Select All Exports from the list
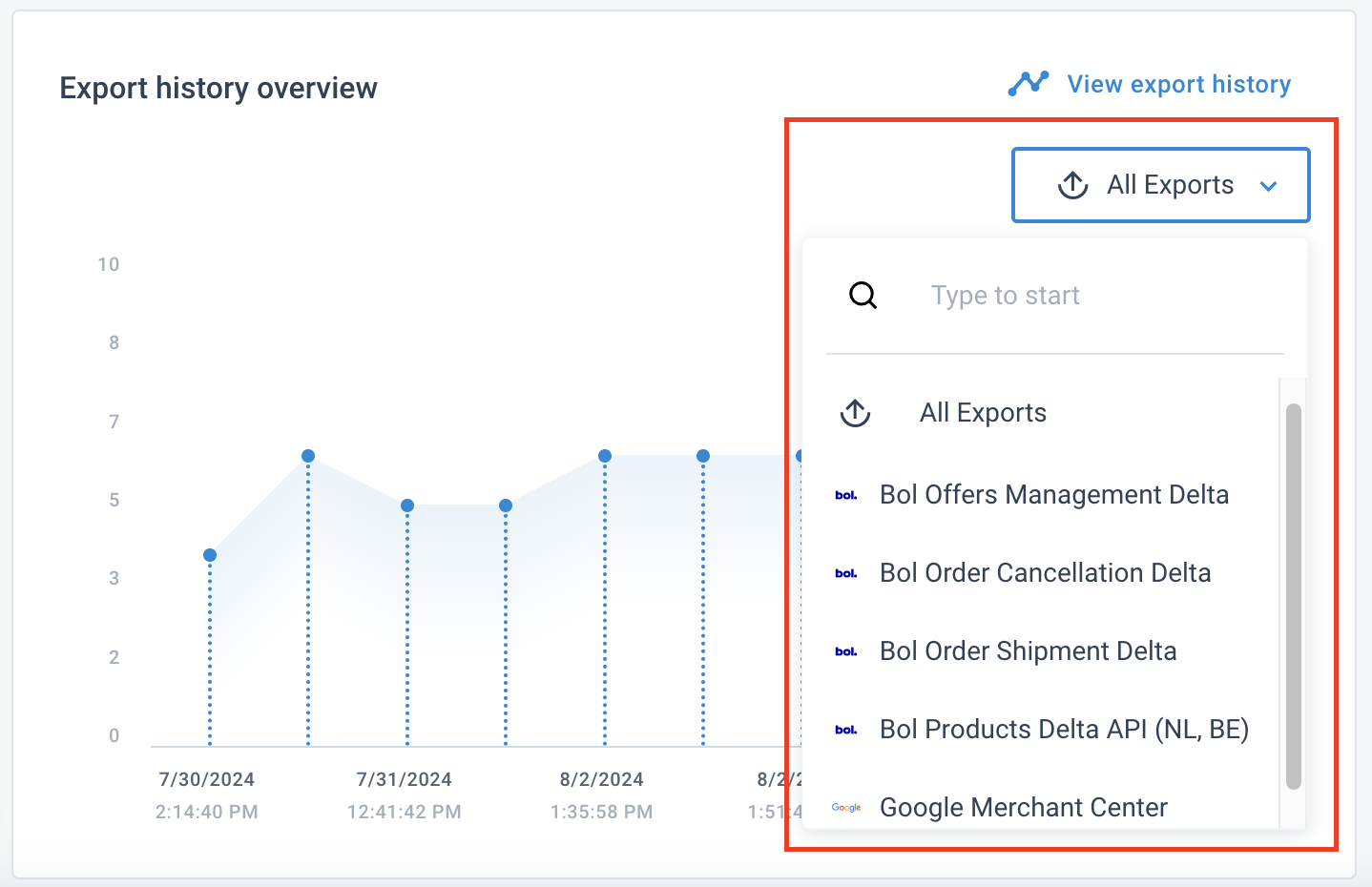Viewport: 1372px width, 887px height. 983,413
